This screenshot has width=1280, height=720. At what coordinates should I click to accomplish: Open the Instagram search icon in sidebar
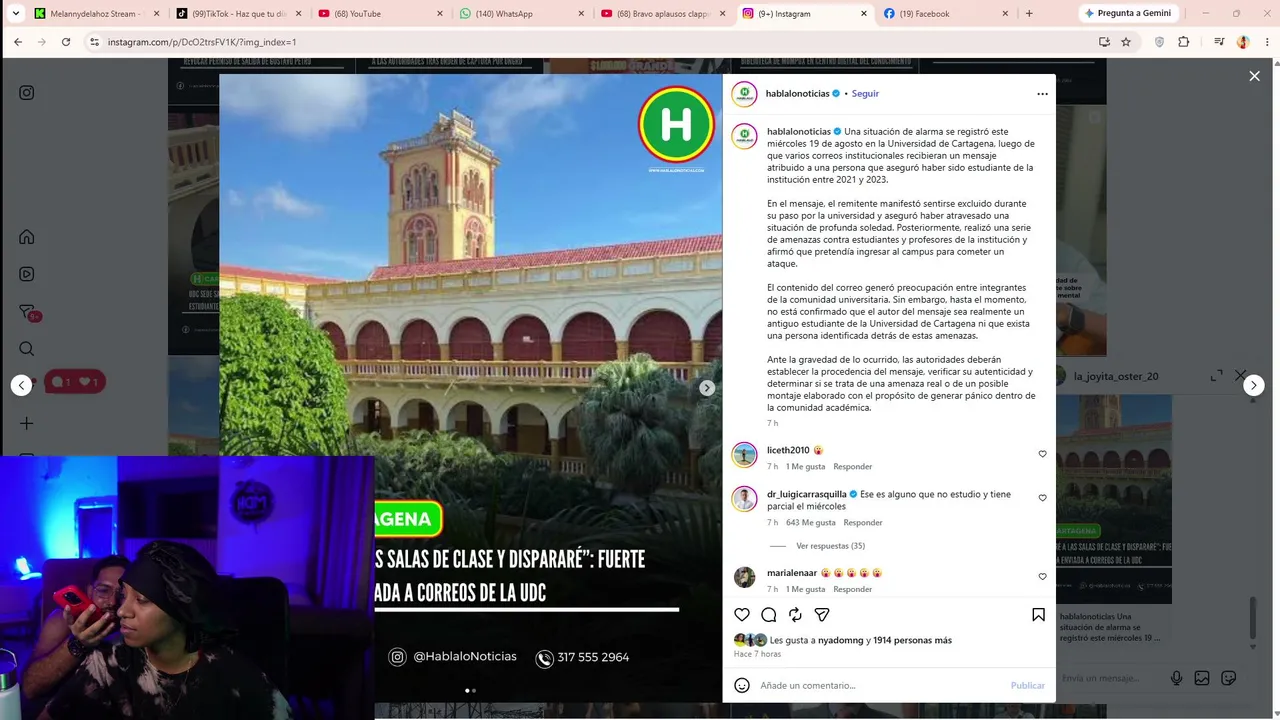[x=27, y=349]
